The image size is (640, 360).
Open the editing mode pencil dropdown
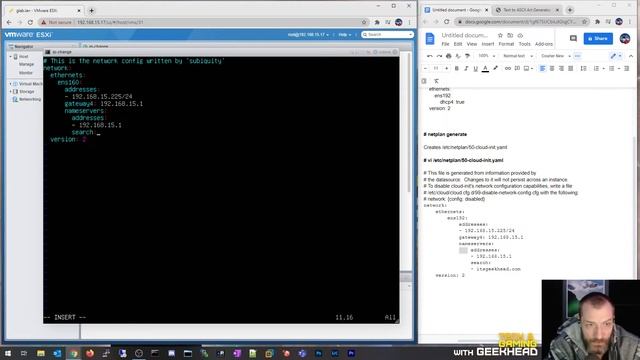pos(616,56)
